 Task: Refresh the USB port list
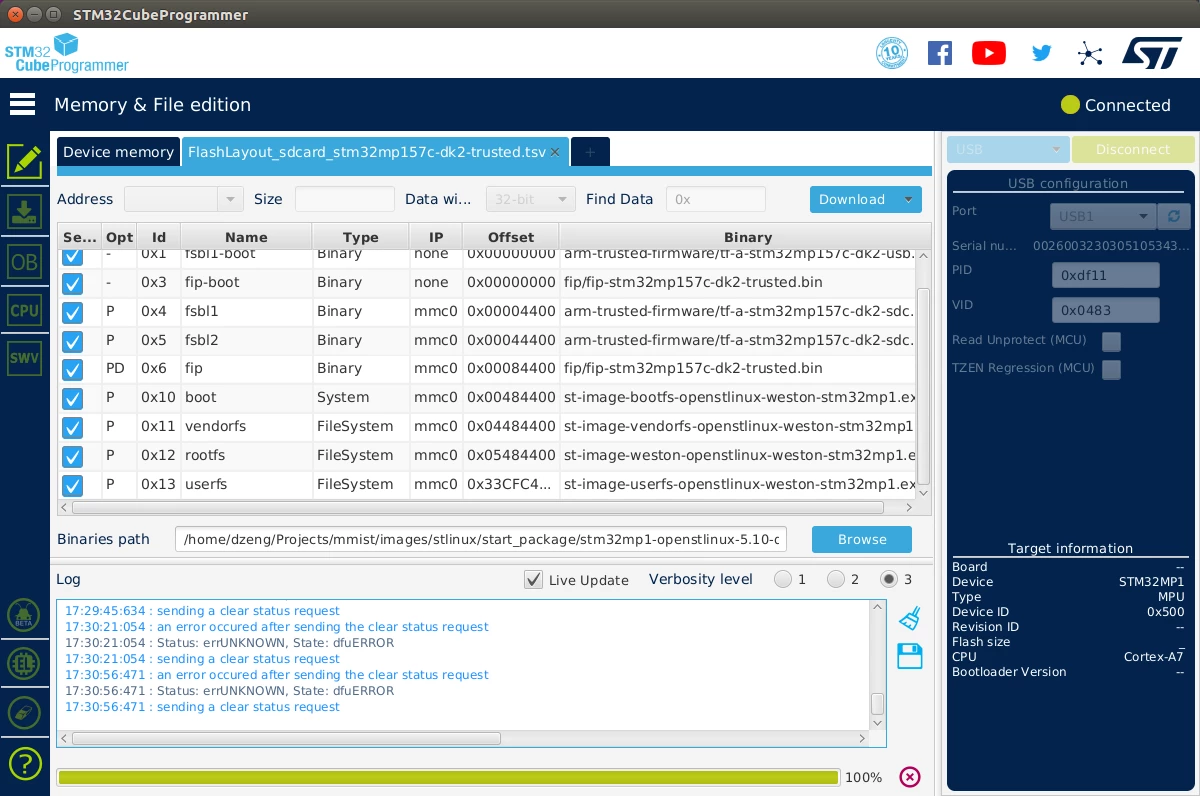pyautogui.click(x=1173, y=216)
